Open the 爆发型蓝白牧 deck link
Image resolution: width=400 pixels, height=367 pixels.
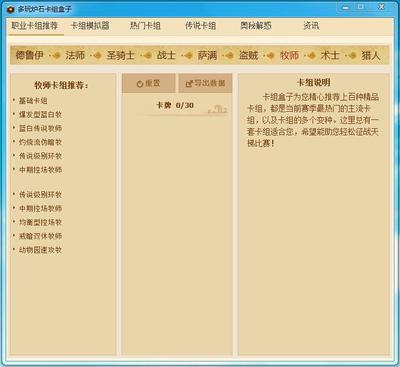pos(40,115)
